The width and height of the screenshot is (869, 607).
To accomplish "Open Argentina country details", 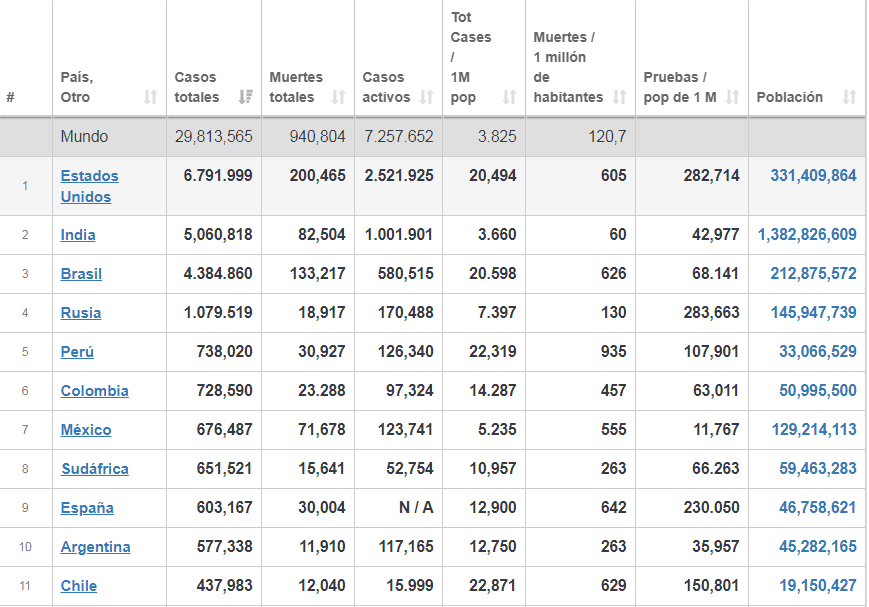I will click(x=95, y=547).
